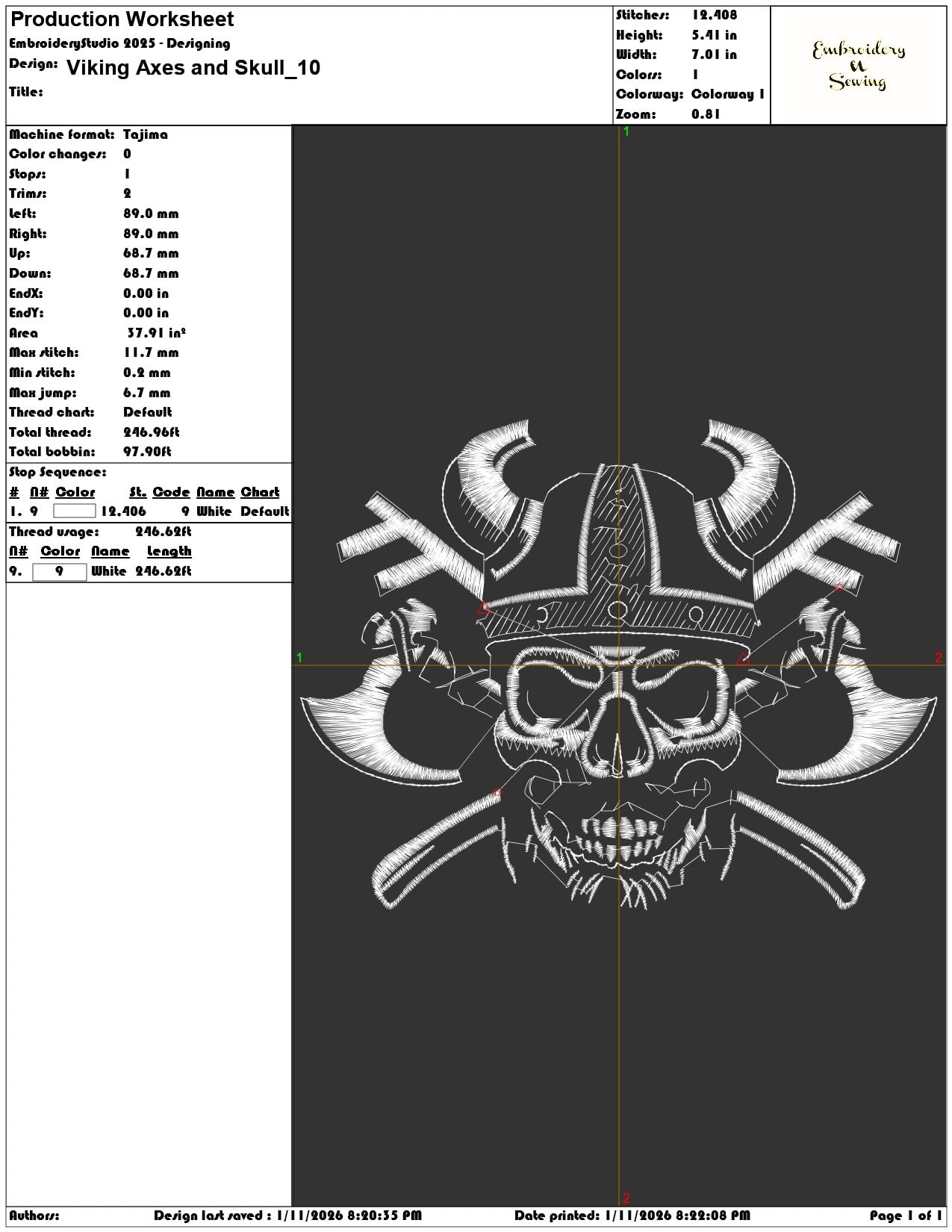Screen dimensions: 952x1232
Task: Click the 'EndX:' label
Action: tap(26, 293)
